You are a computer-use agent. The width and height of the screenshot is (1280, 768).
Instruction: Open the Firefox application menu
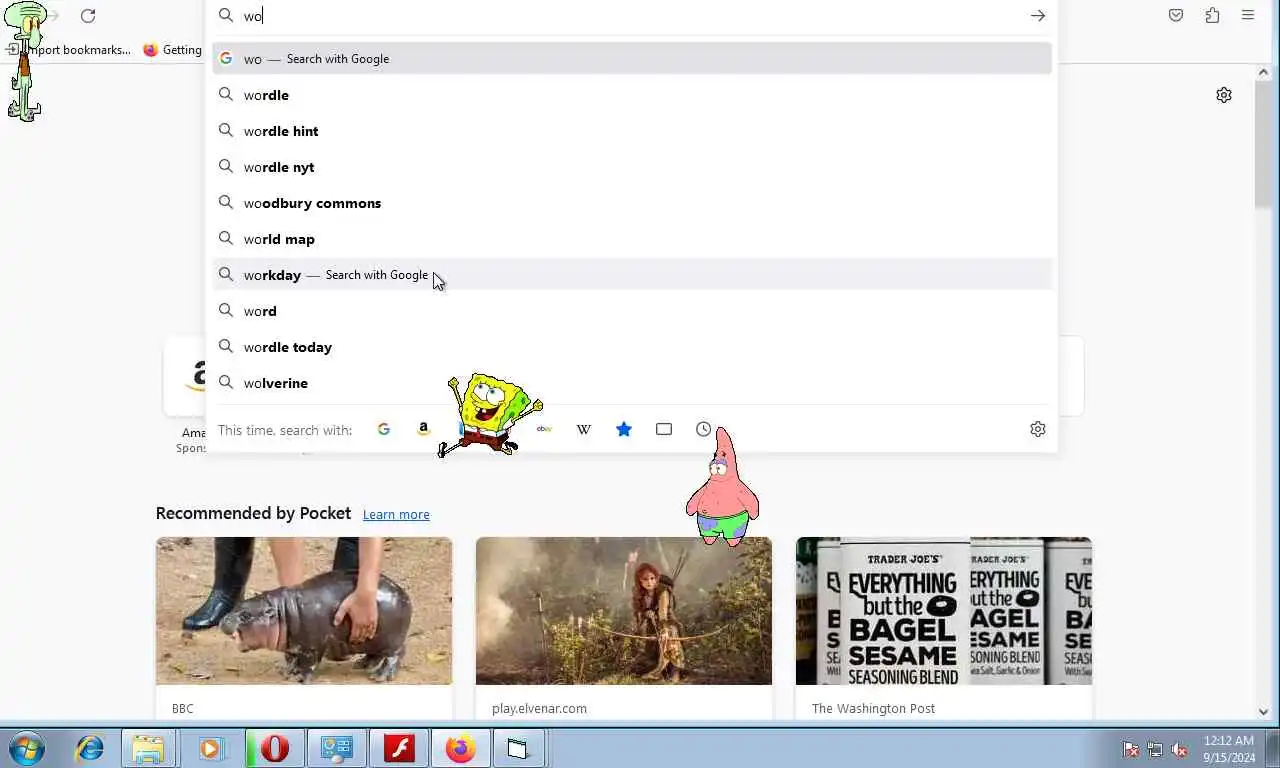click(1248, 15)
